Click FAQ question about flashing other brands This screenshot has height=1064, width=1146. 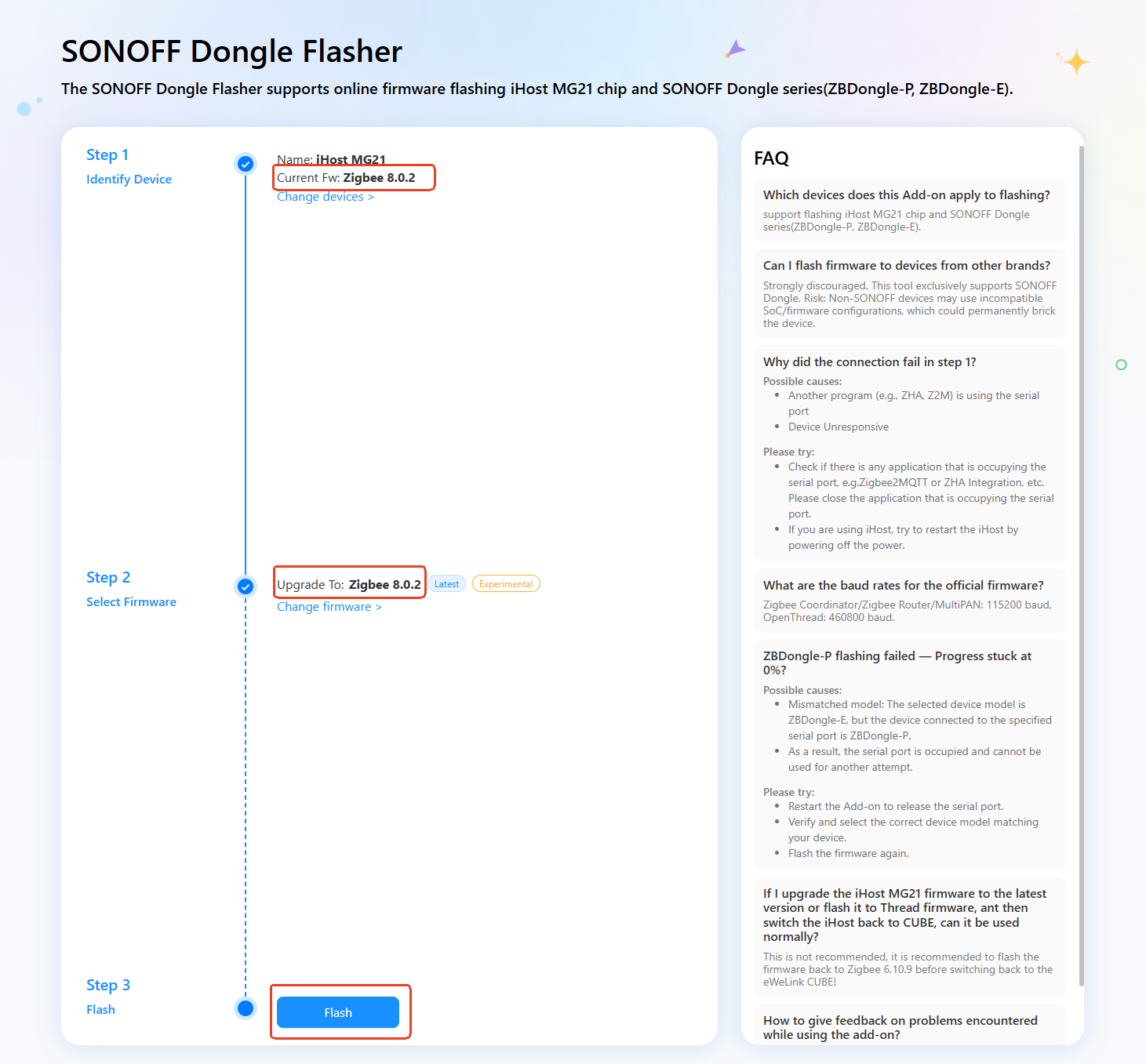point(906,266)
